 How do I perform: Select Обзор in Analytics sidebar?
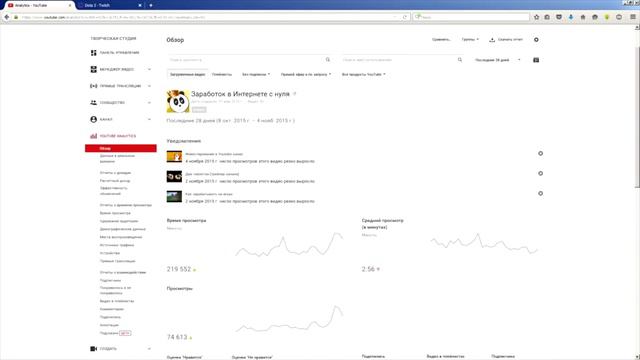(x=121, y=148)
